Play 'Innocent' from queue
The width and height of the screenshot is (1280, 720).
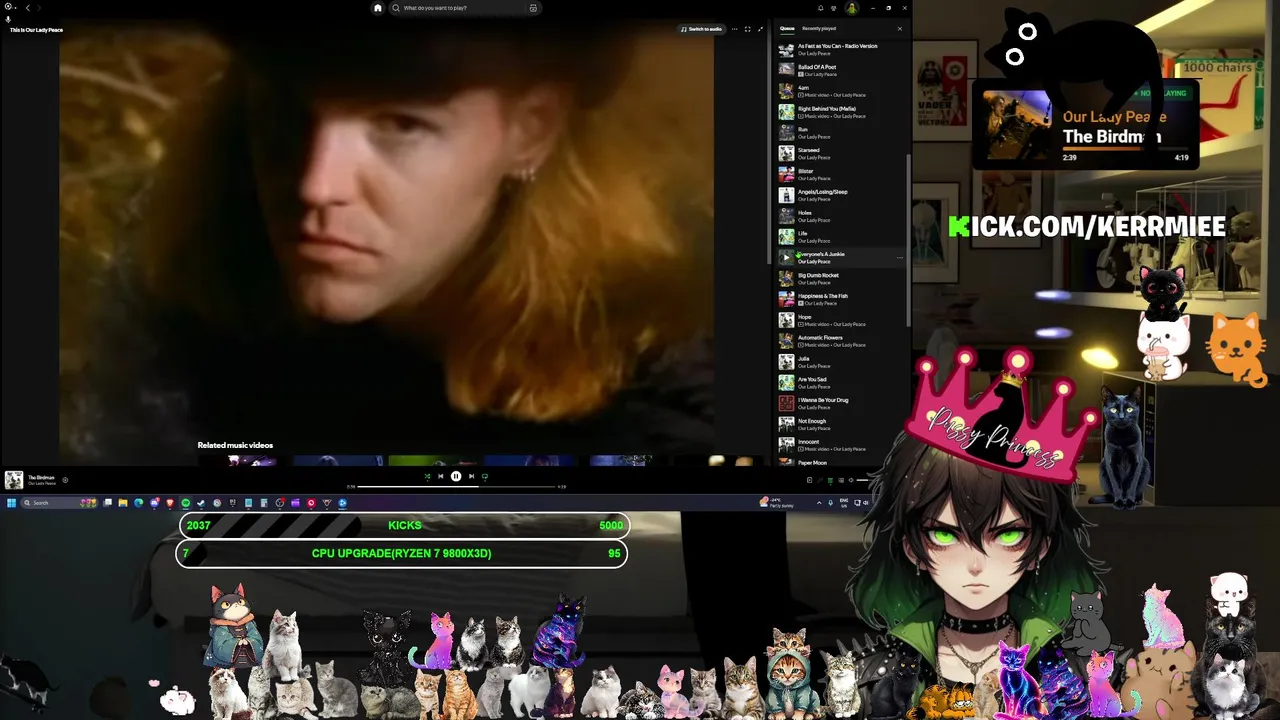tap(841, 445)
